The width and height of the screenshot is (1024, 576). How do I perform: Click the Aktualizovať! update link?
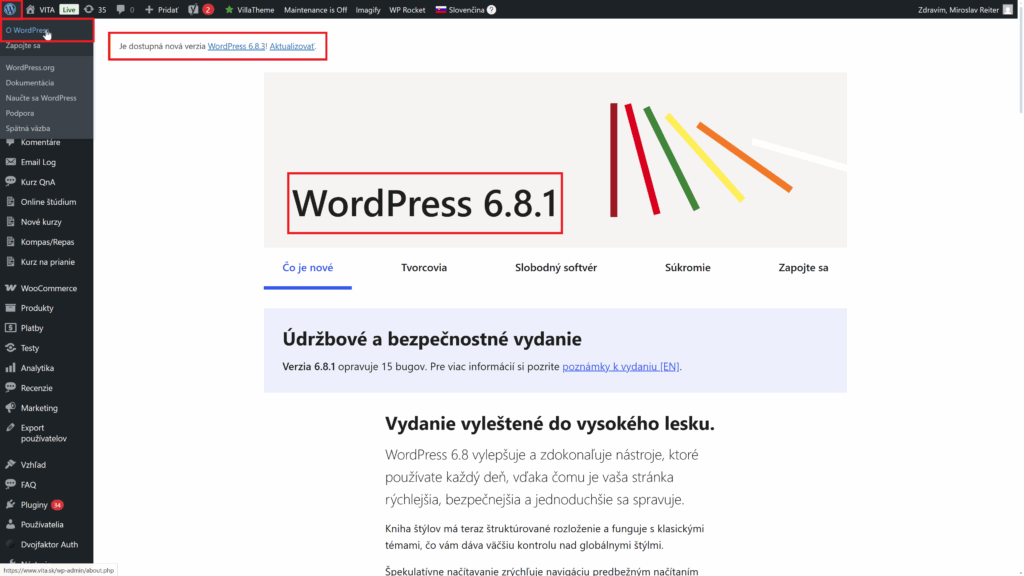click(290, 46)
